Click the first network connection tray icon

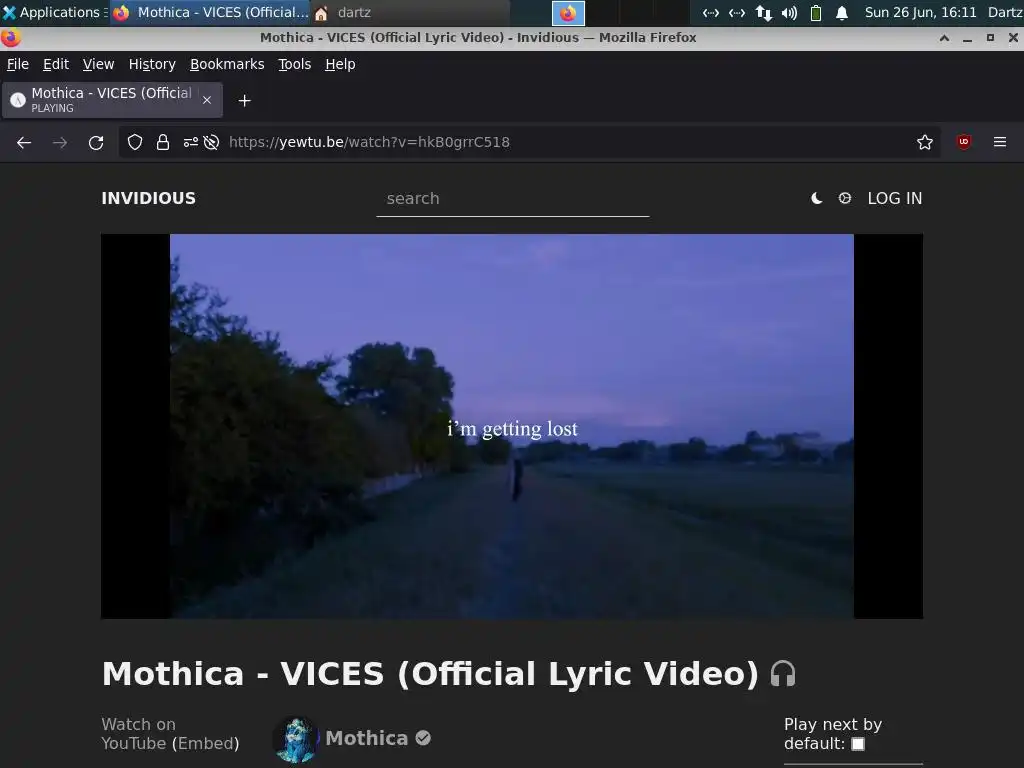coord(711,13)
